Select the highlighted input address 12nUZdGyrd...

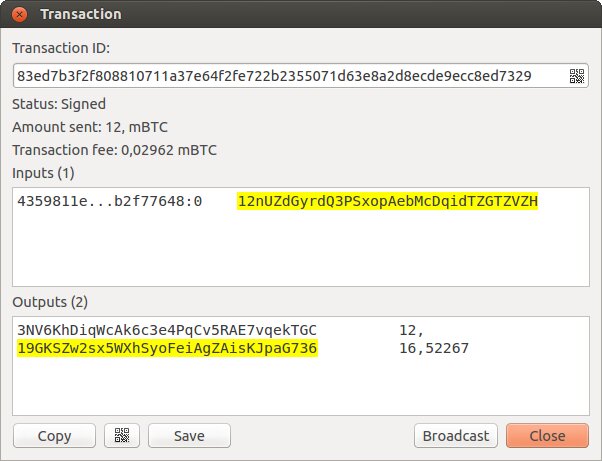point(388,201)
